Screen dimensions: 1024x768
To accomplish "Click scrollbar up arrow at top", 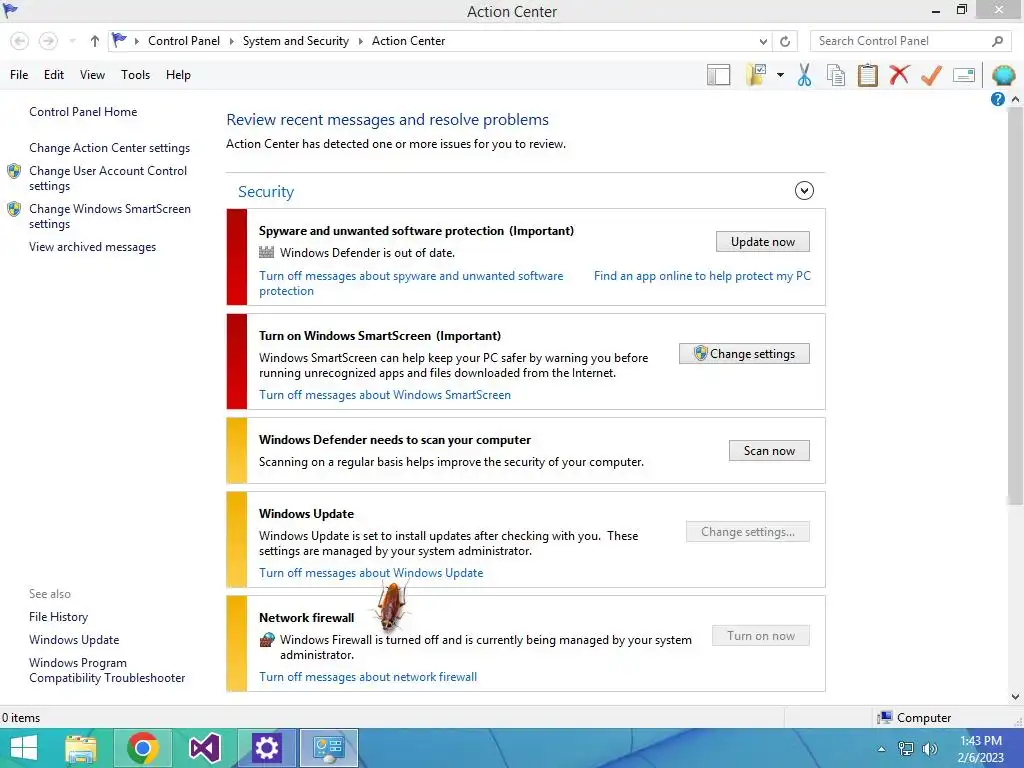I will [1015, 99].
